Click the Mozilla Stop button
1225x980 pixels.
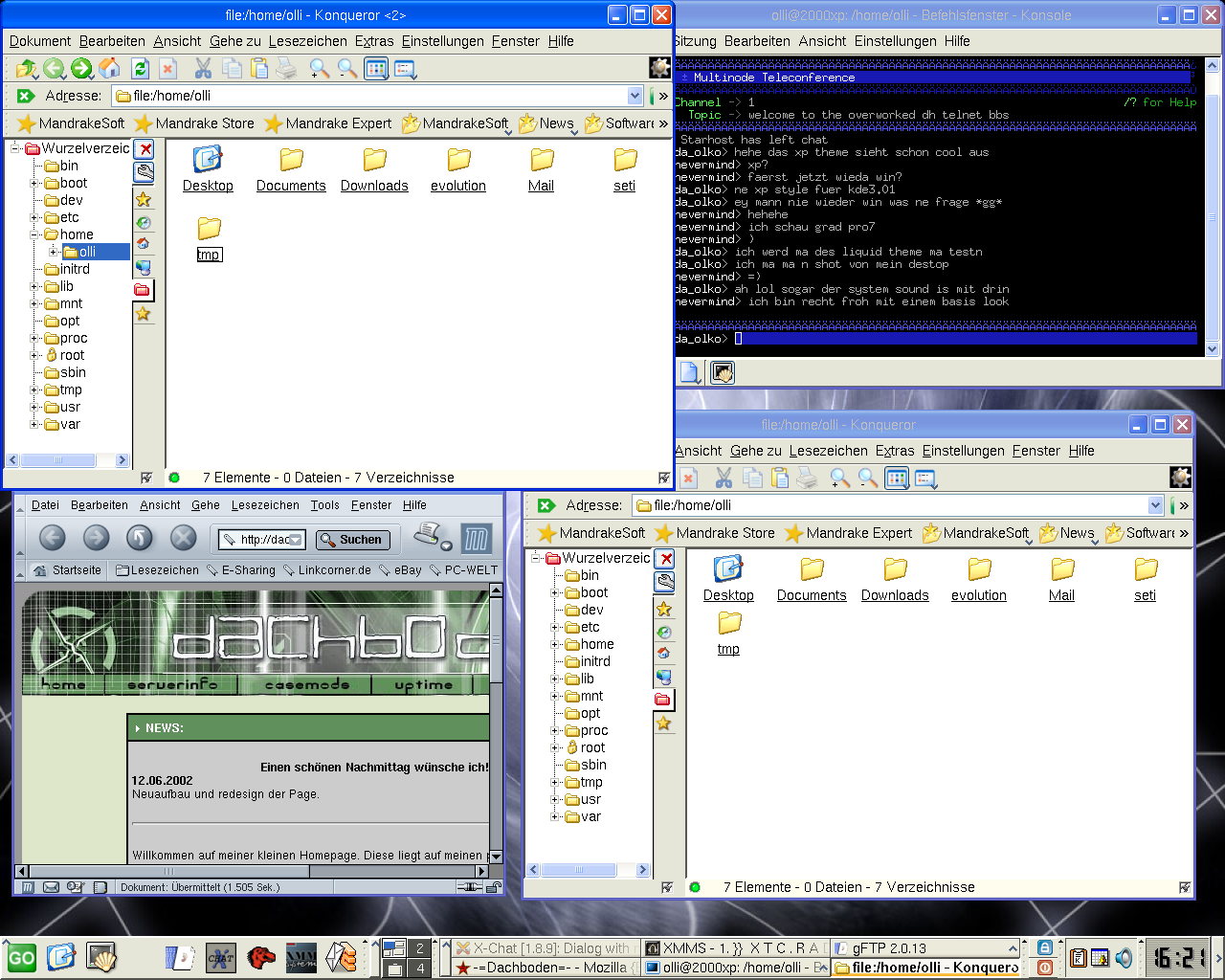point(183,538)
